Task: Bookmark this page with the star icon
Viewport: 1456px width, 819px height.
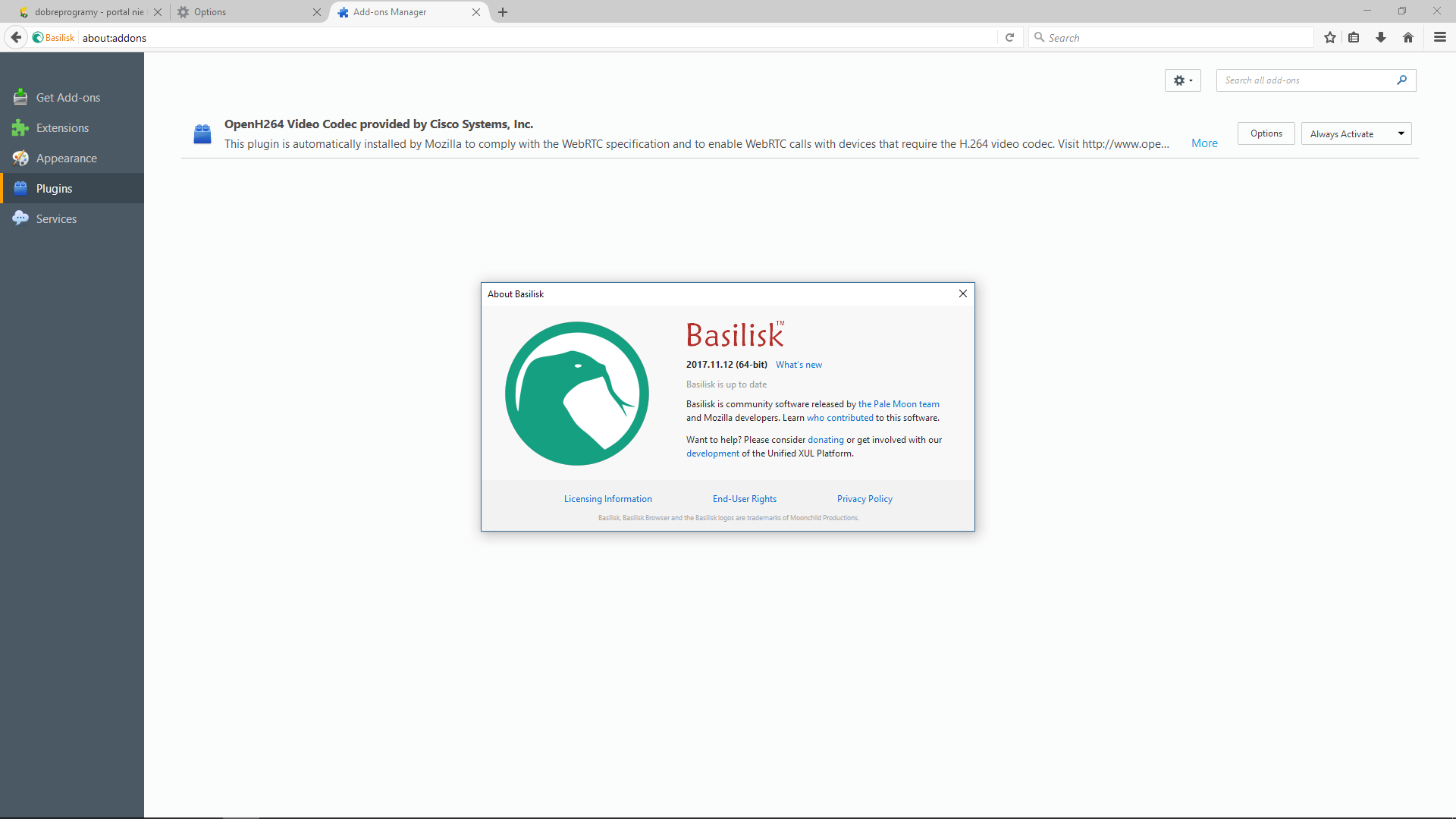Action: click(1329, 37)
